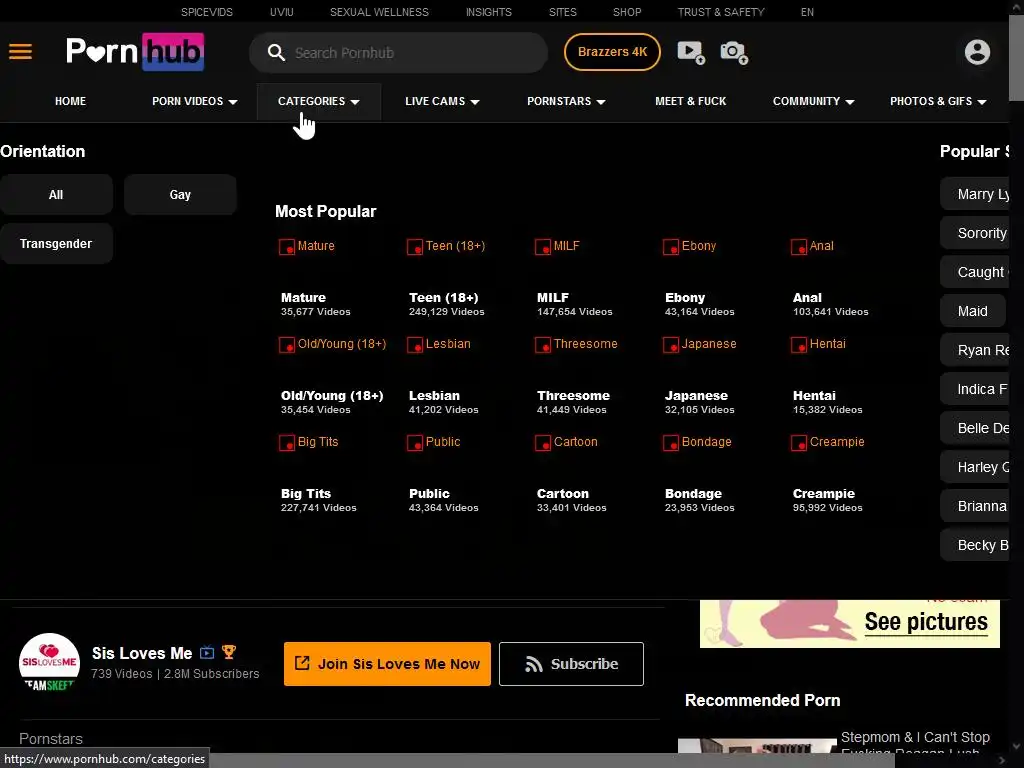Click the broken image icon for Hentai

coord(799,345)
